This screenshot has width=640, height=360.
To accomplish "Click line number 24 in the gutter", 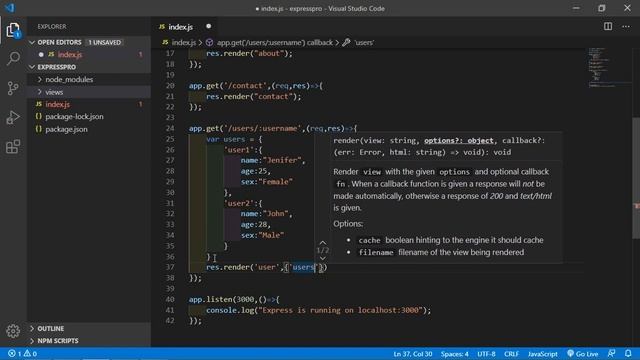I will pos(170,128).
